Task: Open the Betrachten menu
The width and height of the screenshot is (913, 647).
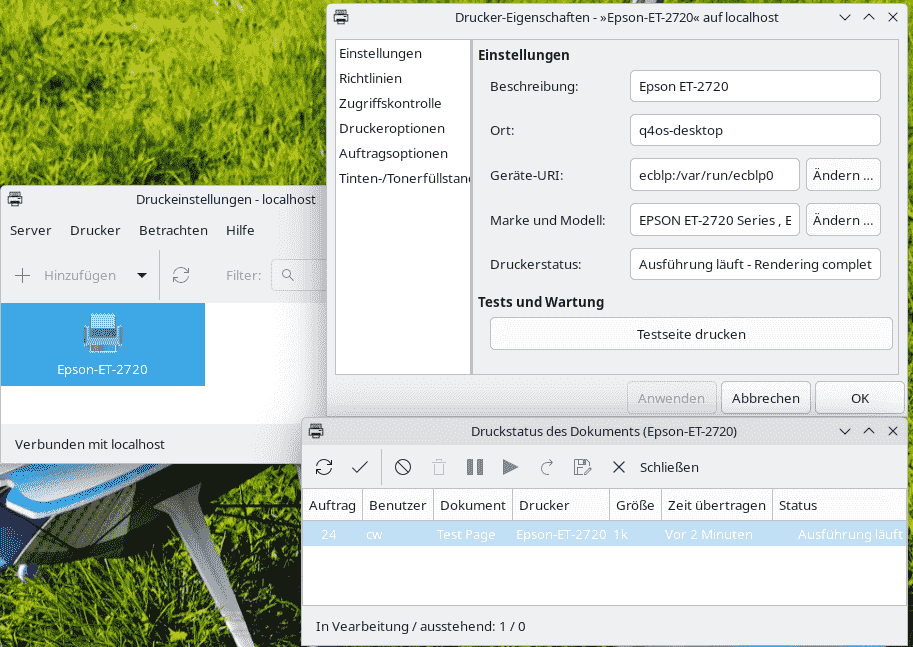Action: click(x=173, y=230)
